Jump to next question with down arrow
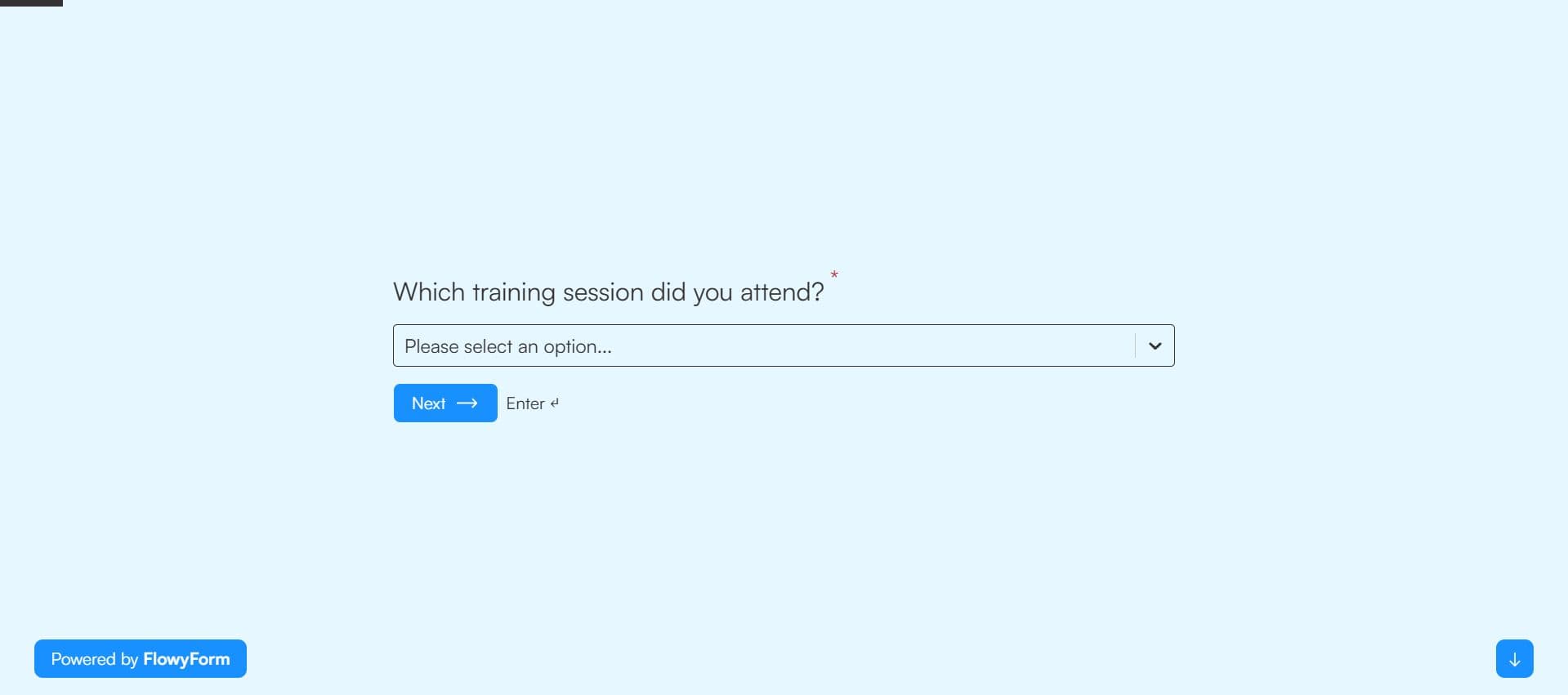This screenshot has height=695, width=1568. pyautogui.click(x=1514, y=658)
